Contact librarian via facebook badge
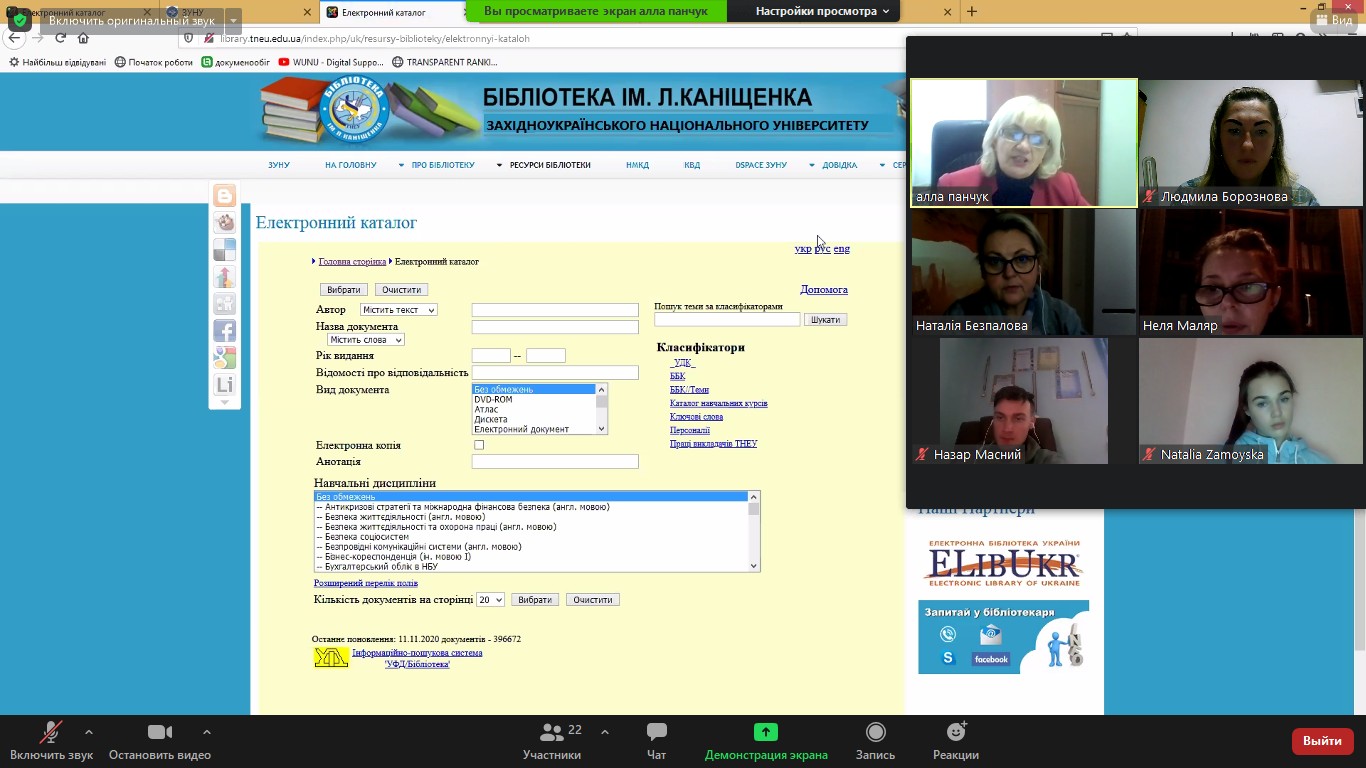The height and width of the screenshot is (768, 1366). 991,659
